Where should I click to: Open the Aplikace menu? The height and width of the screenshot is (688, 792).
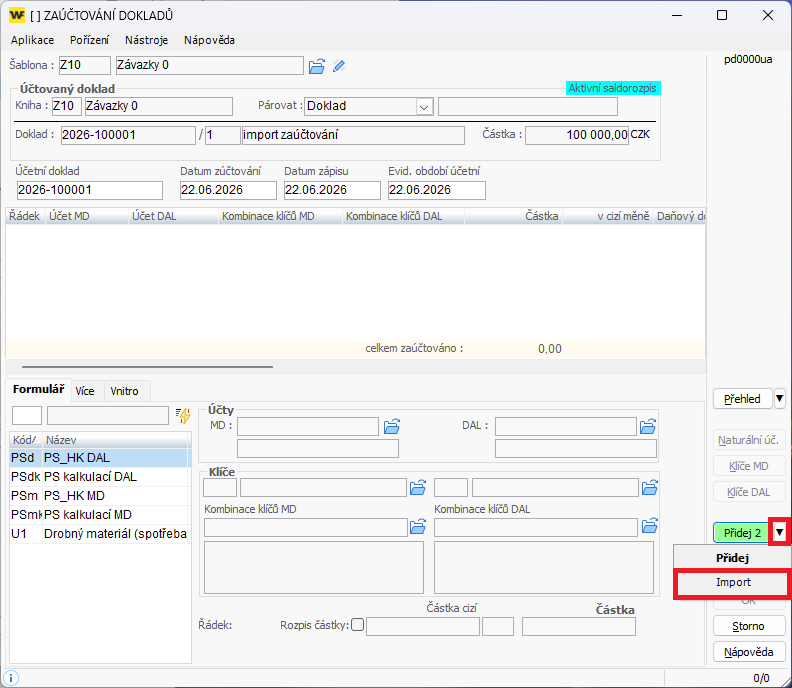coord(32,40)
